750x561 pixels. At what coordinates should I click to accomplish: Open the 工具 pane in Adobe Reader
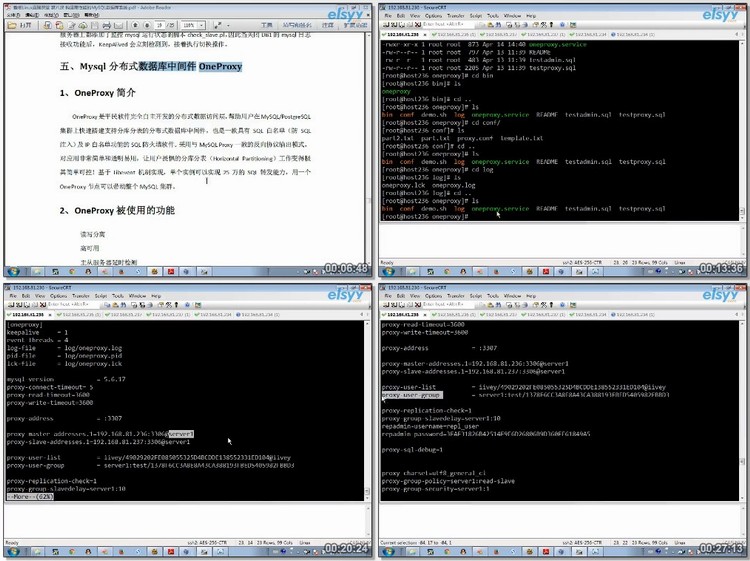point(267,25)
